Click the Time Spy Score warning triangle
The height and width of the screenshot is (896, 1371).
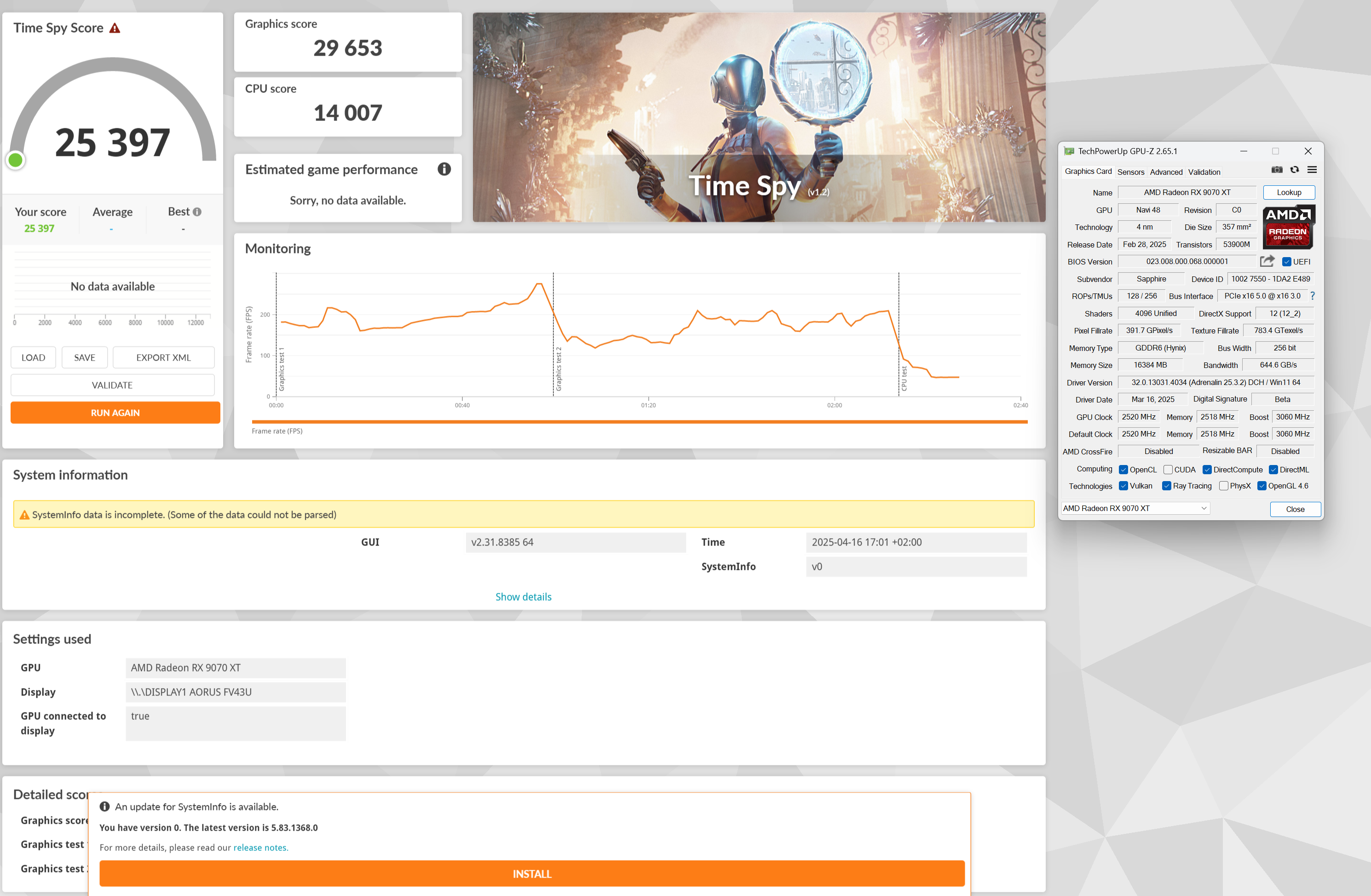(115, 28)
